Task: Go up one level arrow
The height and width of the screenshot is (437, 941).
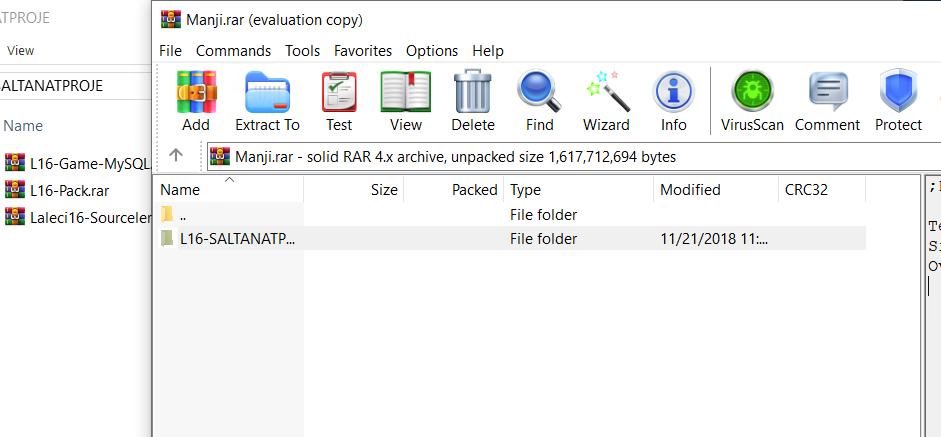Action: 176,156
